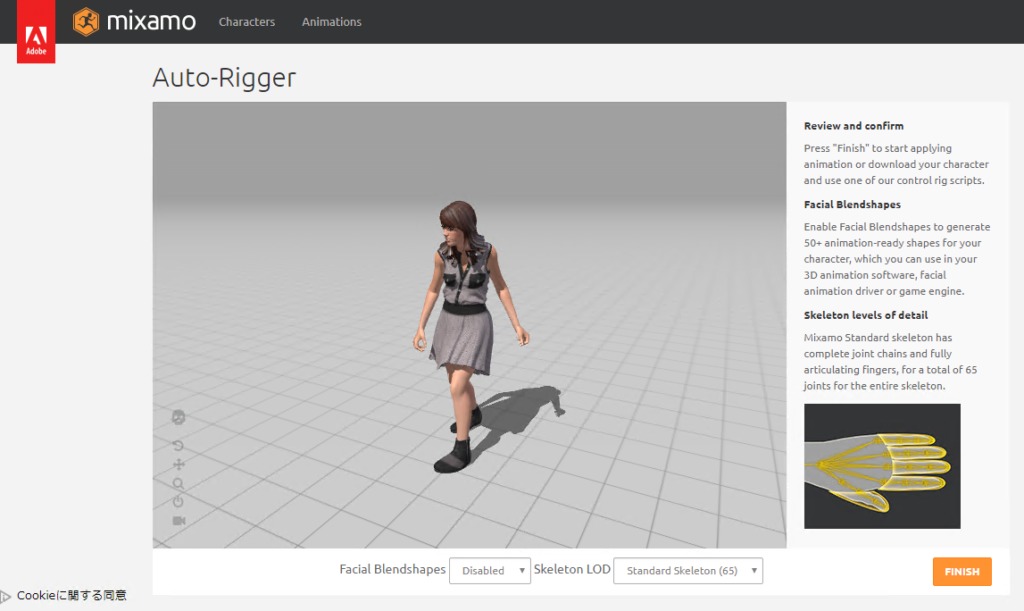Toggle the camera follow video icon
Image resolution: width=1024 pixels, height=611 pixels.
click(178, 520)
